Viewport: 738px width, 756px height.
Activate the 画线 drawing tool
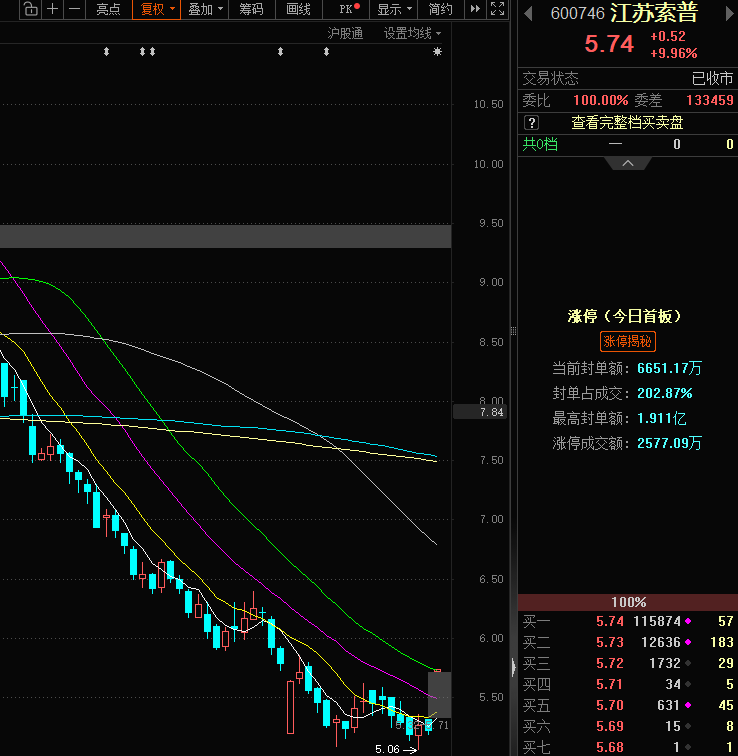pyautogui.click(x=298, y=9)
